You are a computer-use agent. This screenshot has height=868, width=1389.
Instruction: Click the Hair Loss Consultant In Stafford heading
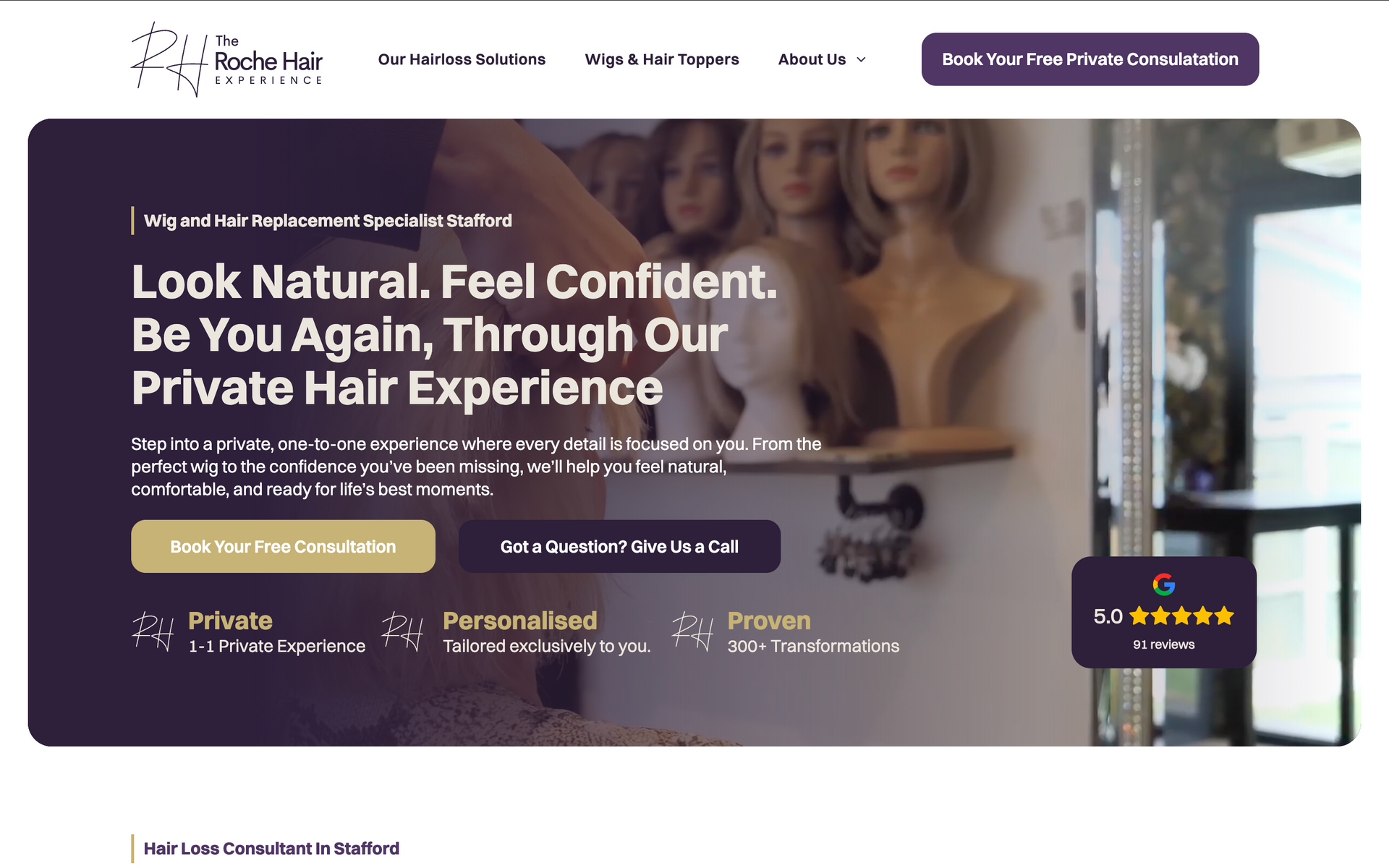coord(271,848)
